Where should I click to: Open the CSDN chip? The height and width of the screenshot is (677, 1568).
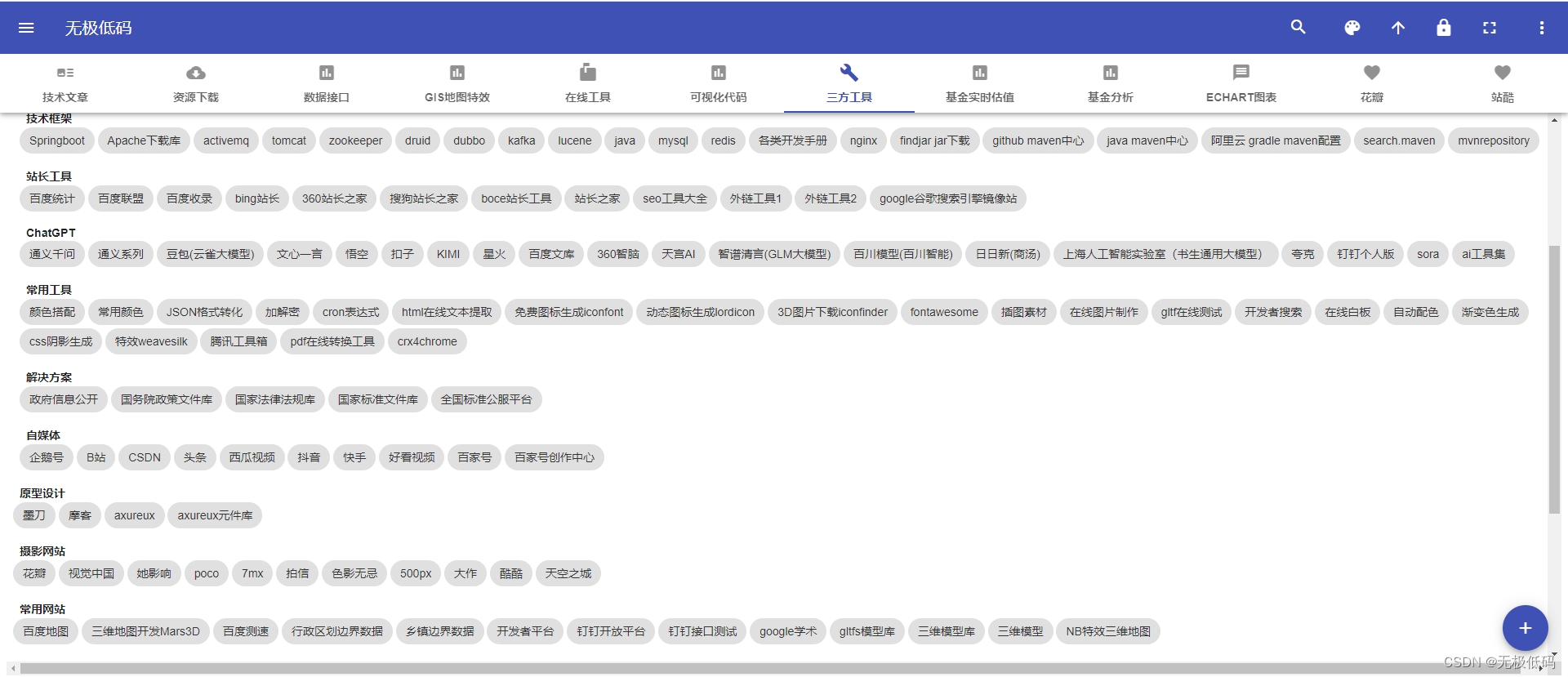(x=145, y=457)
